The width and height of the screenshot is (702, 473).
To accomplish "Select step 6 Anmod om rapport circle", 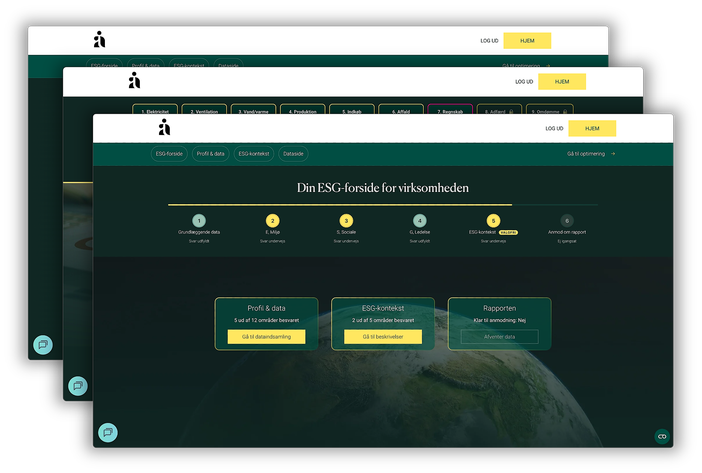I will click(x=567, y=221).
